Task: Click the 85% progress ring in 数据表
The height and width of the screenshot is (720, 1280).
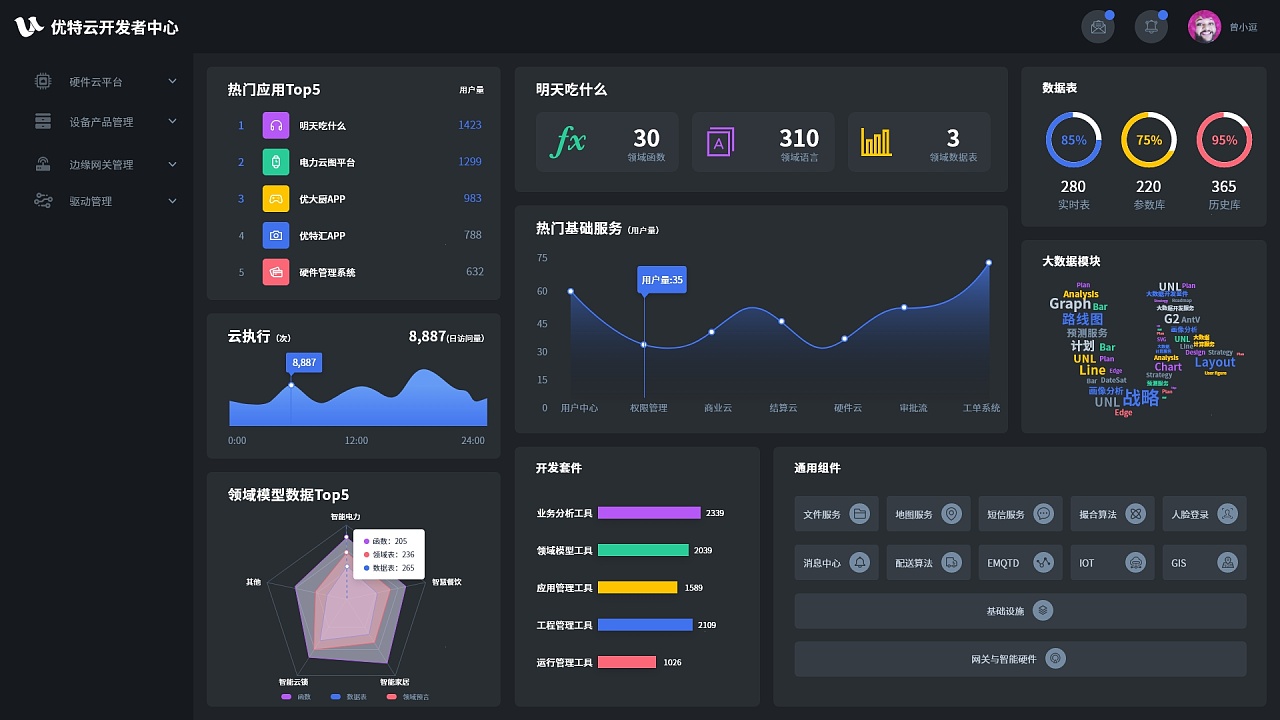Action: point(1073,140)
